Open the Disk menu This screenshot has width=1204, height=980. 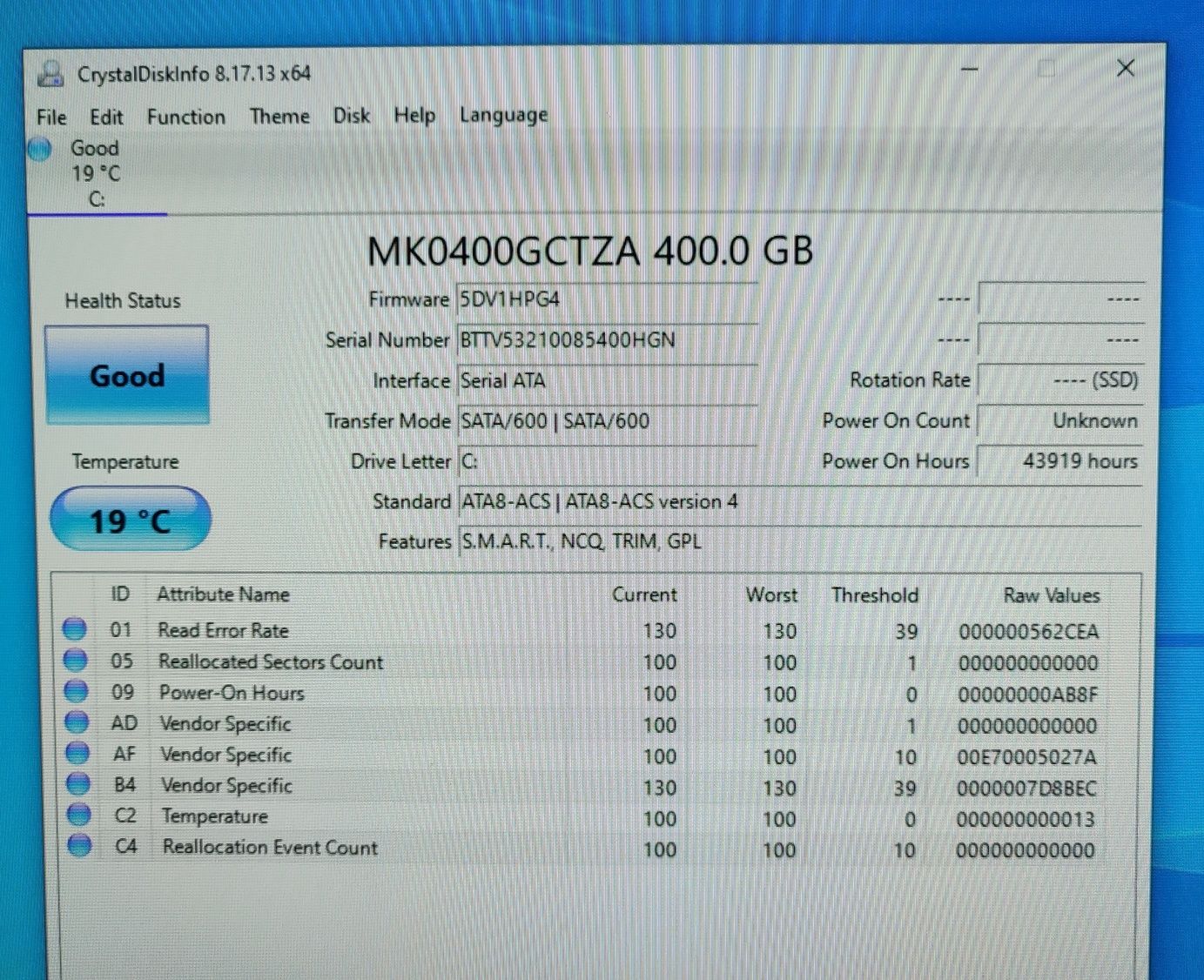click(352, 115)
